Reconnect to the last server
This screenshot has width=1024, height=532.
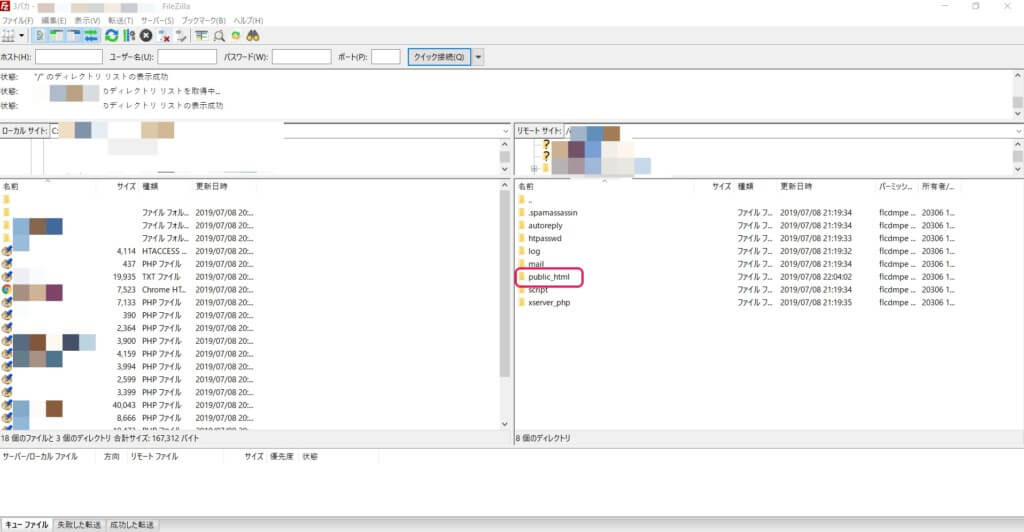coord(181,36)
